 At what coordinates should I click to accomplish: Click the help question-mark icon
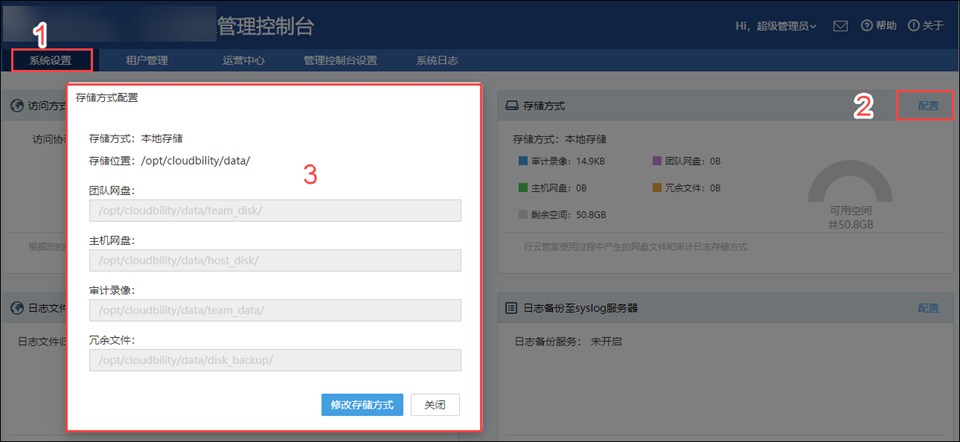coord(866,26)
